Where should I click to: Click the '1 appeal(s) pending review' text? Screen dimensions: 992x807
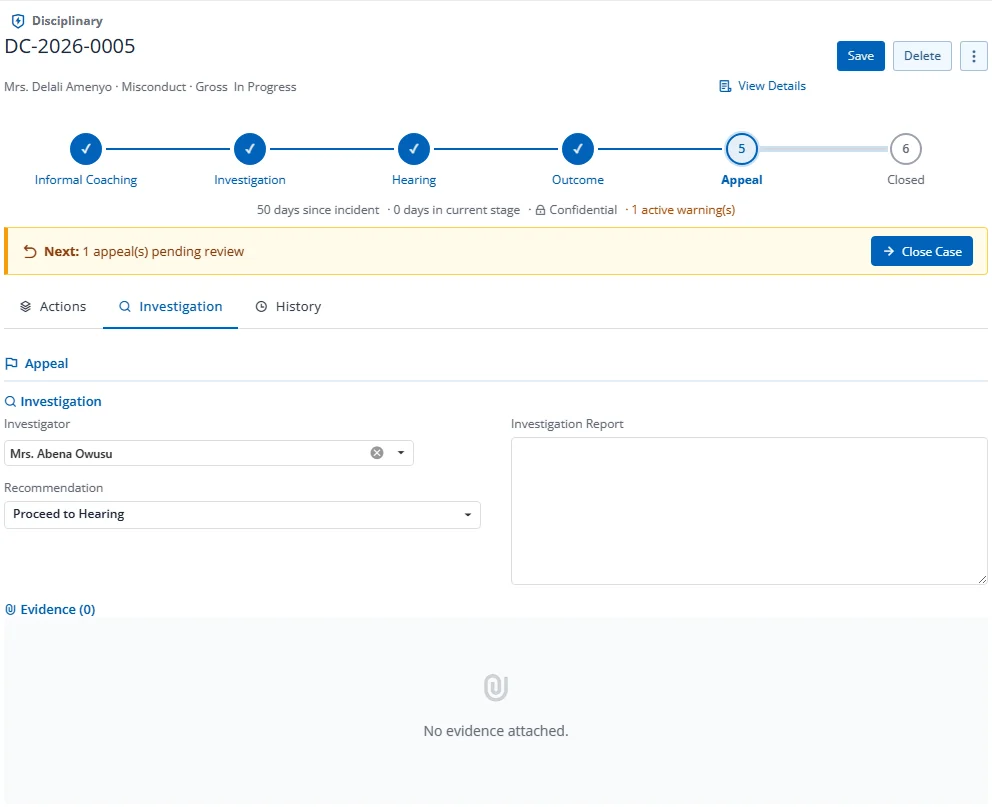[x=163, y=252]
